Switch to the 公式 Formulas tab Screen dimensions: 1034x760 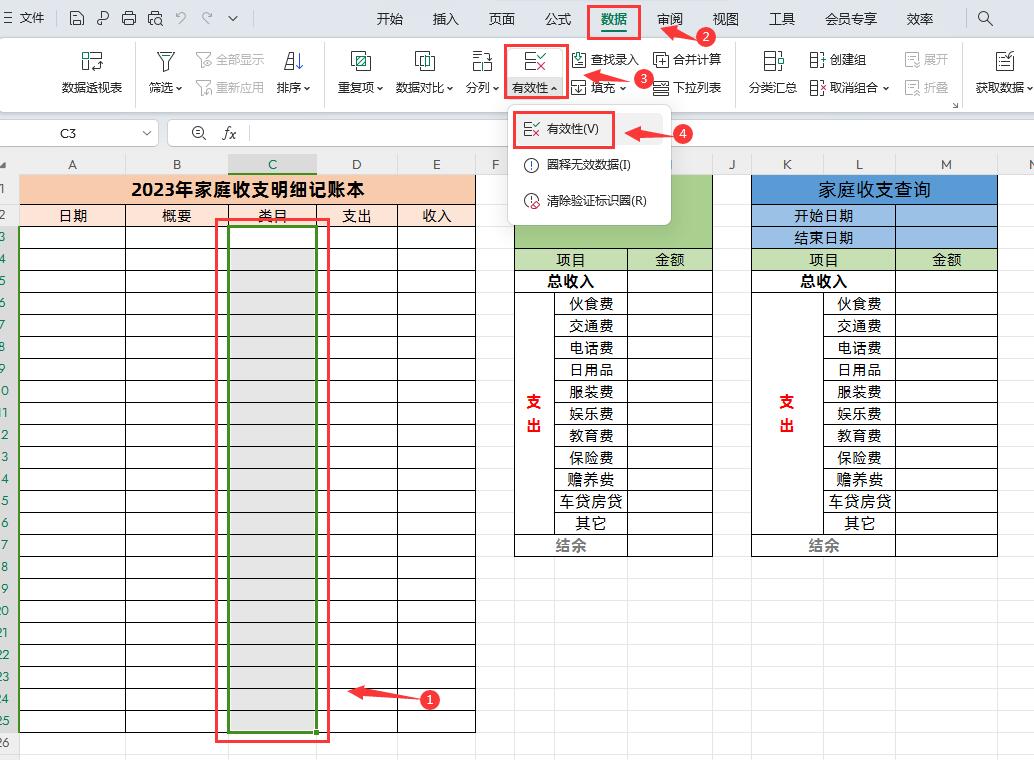point(557,19)
